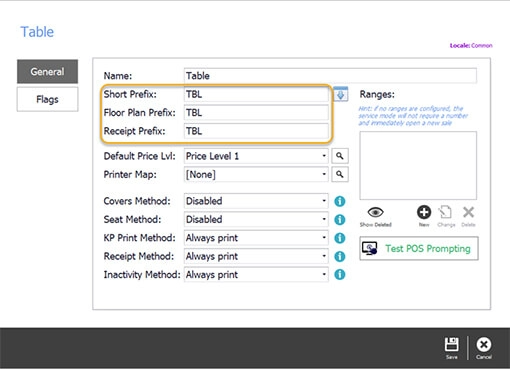Add a New range with plus icon
Image resolution: width=510 pixels, height=369 pixels.
424,216
